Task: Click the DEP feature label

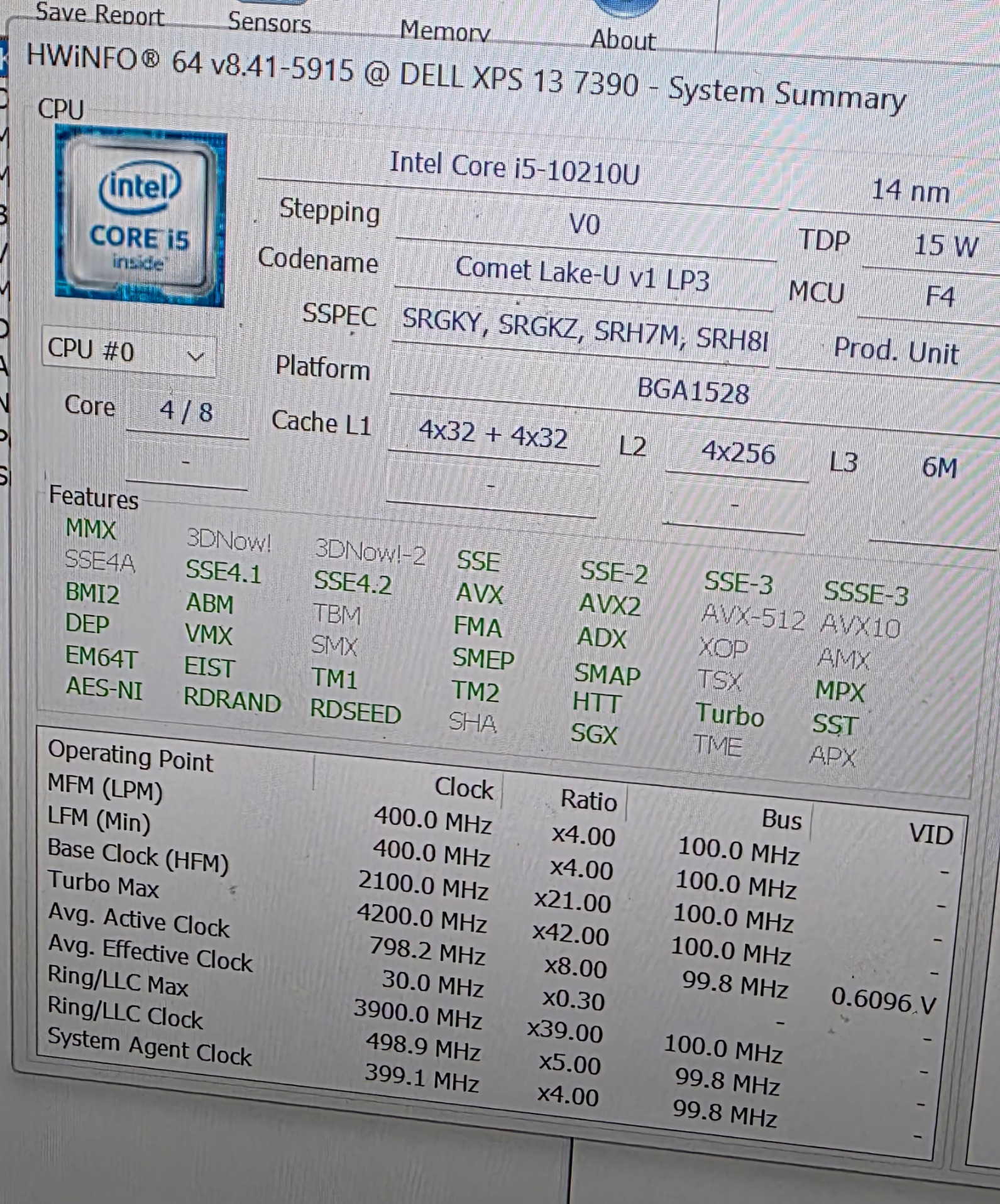Action: [87, 623]
